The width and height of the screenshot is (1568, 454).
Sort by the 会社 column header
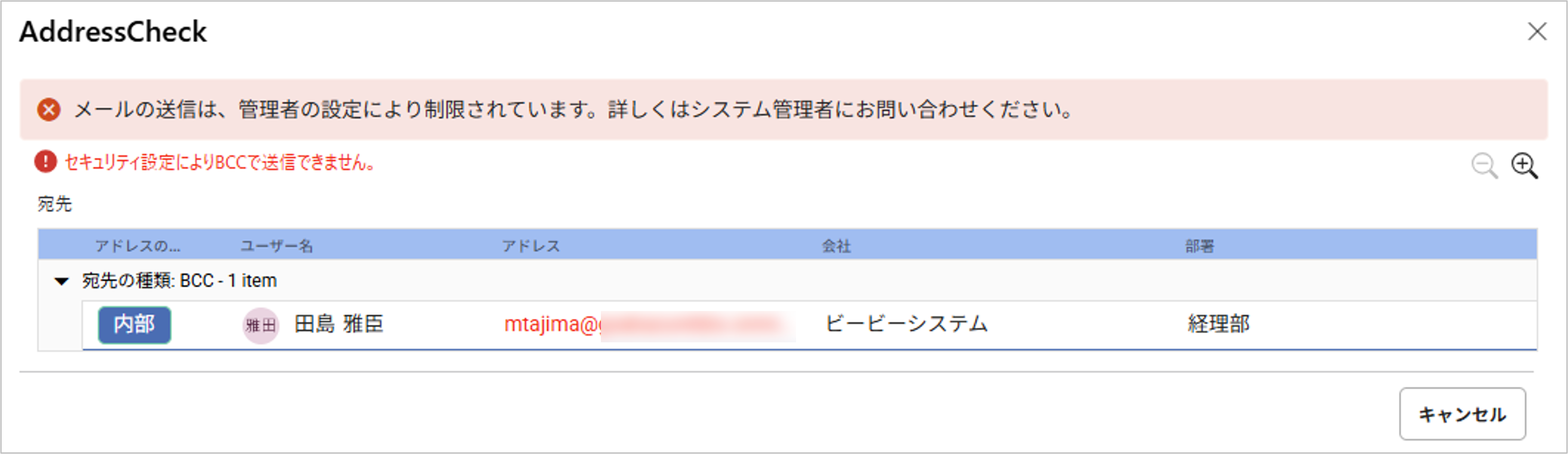pyautogui.click(x=836, y=246)
